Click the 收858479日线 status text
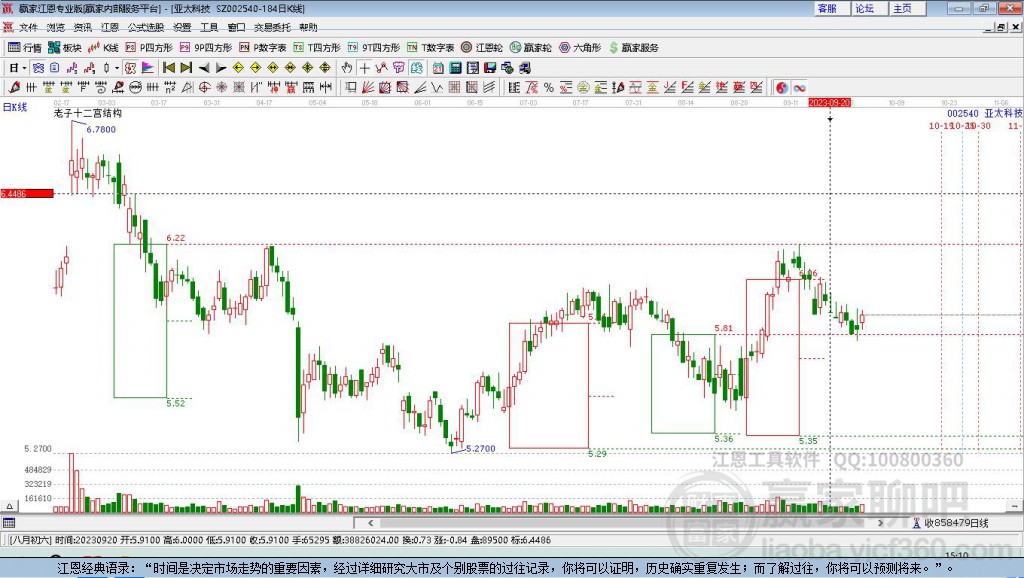 pyautogui.click(x=956, y=522)
